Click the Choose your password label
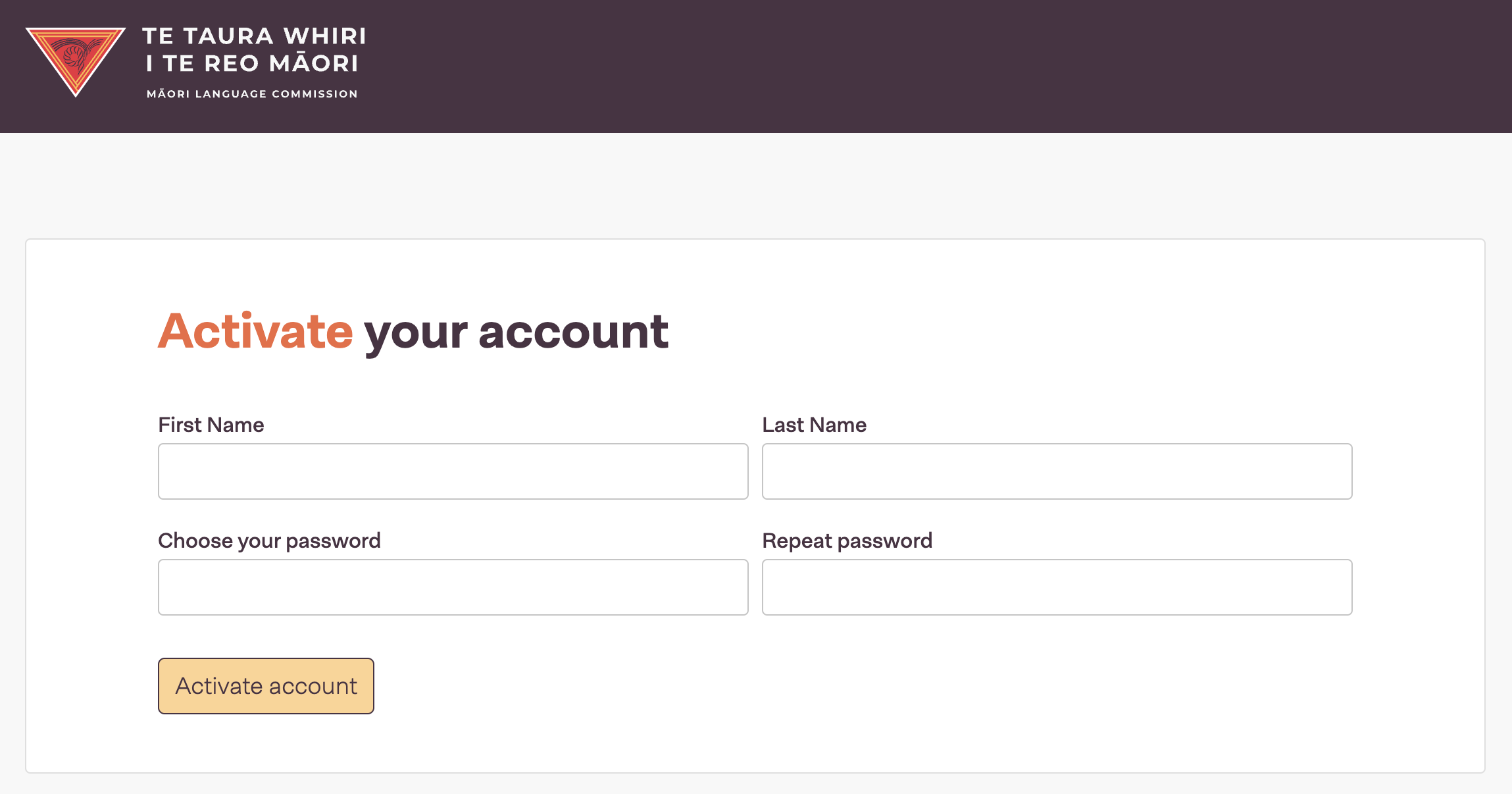The height and width of the screenshot is (794, 1512). (269, 541)
